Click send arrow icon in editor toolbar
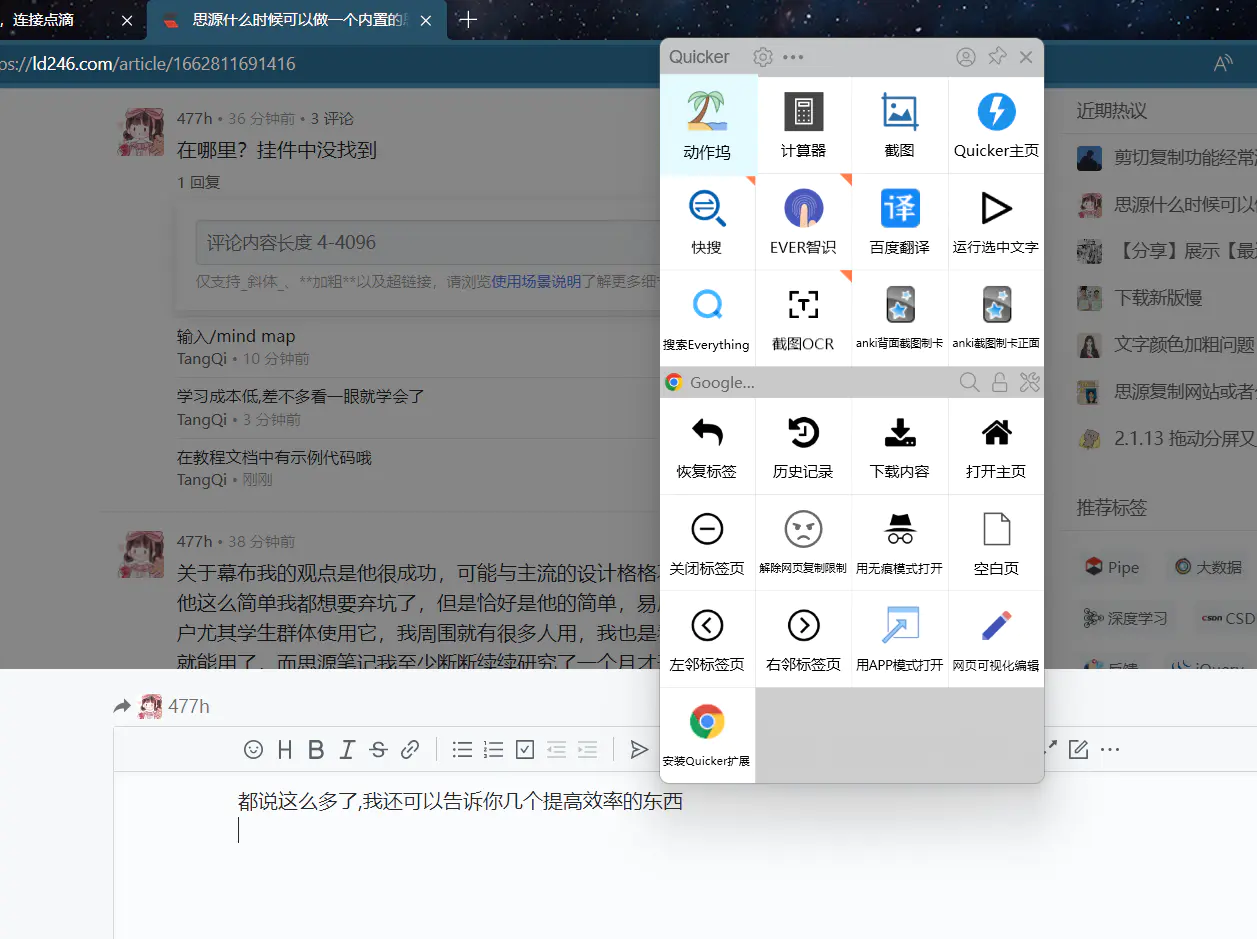This screenshot has width=1257, height=939. pos(639,749)
